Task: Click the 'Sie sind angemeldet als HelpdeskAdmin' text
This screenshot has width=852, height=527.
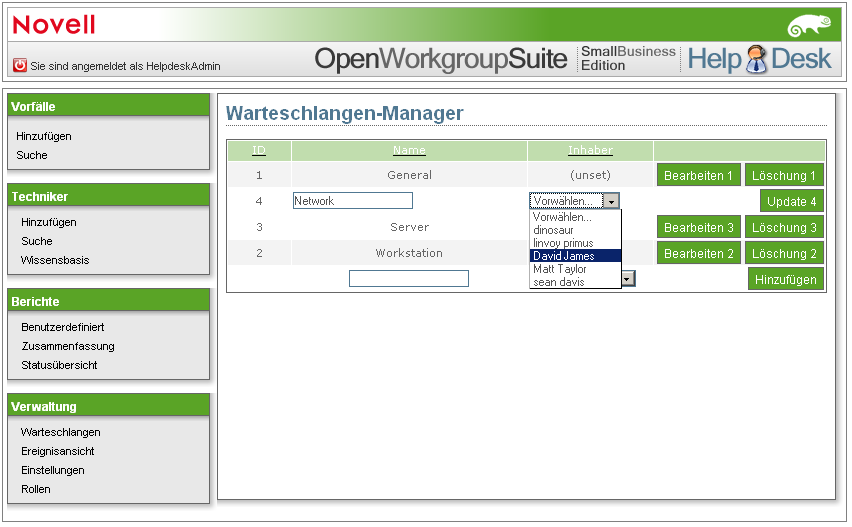Action: (x=126, y=66)
